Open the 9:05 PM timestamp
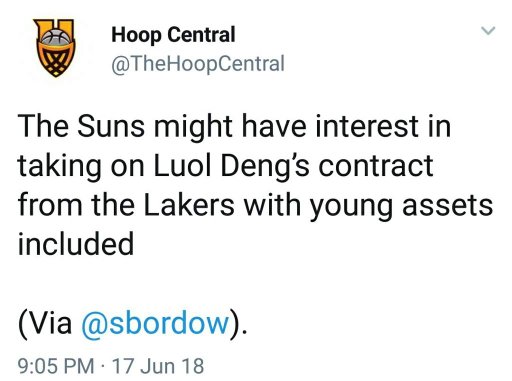The height and width of the screenshot is (381, 512). (56, 366)
